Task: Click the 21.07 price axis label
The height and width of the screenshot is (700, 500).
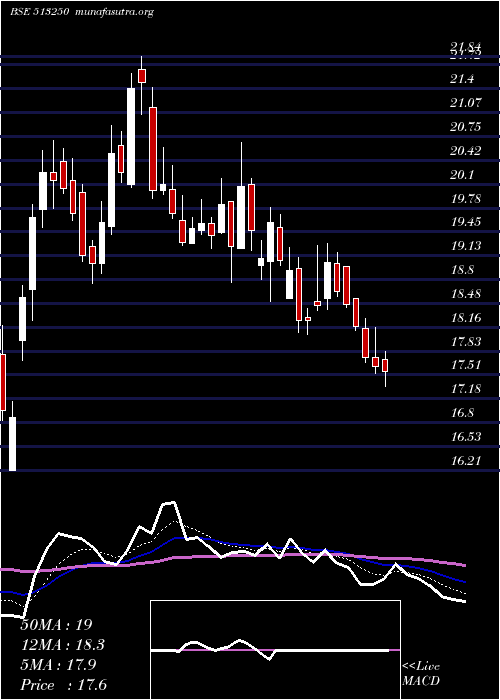Action: tap(466, 103)
